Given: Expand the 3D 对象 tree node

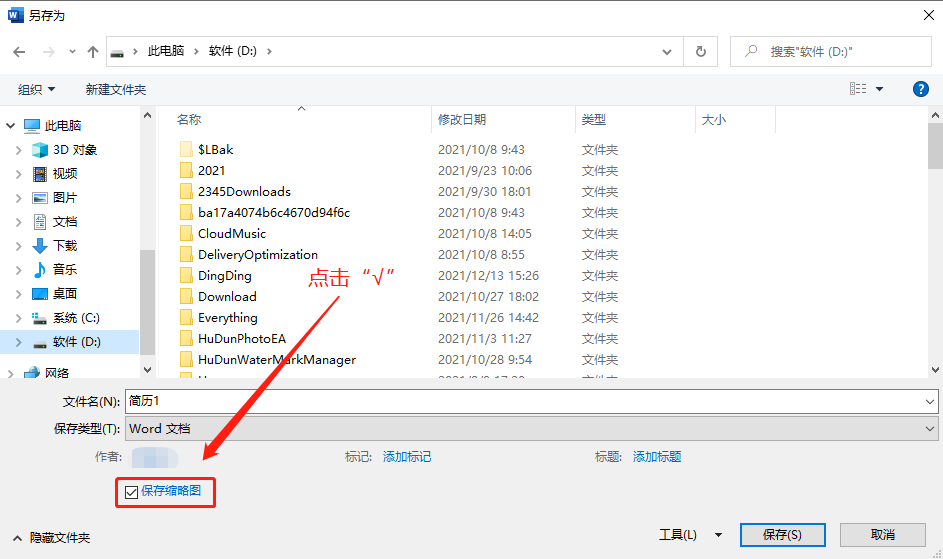Looking at the screenshot, I should 18,150.
